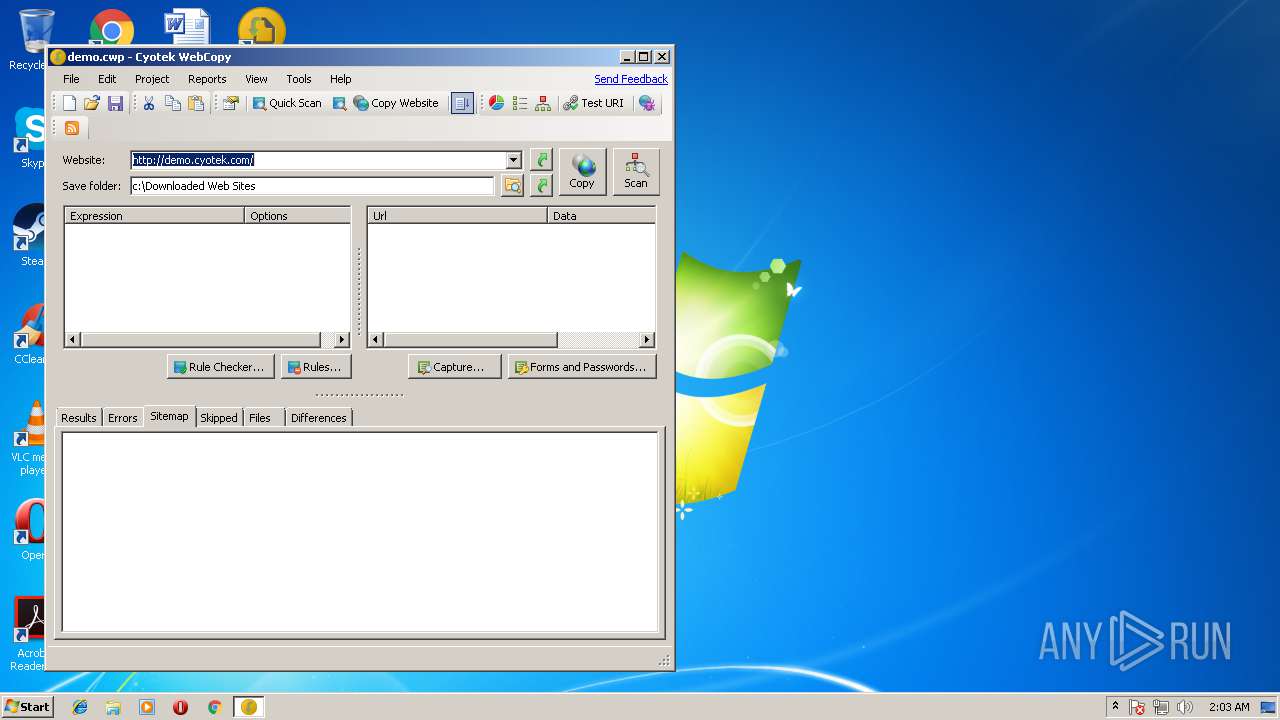Browse for save folder icon
The image size is (1280, 720).
(x=512, y=186)
